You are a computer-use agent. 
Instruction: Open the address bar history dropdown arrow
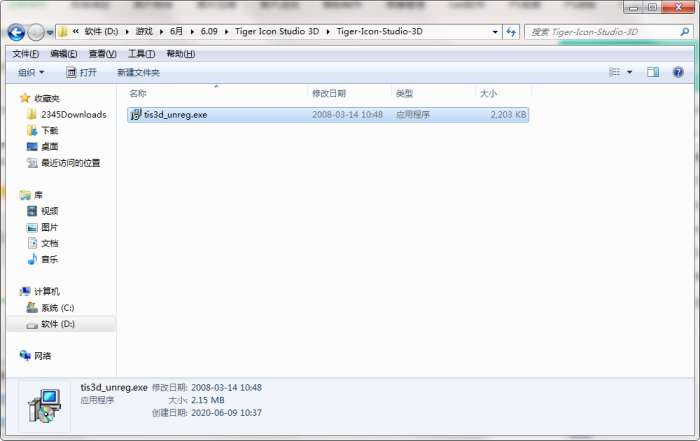tap(495, 32)
